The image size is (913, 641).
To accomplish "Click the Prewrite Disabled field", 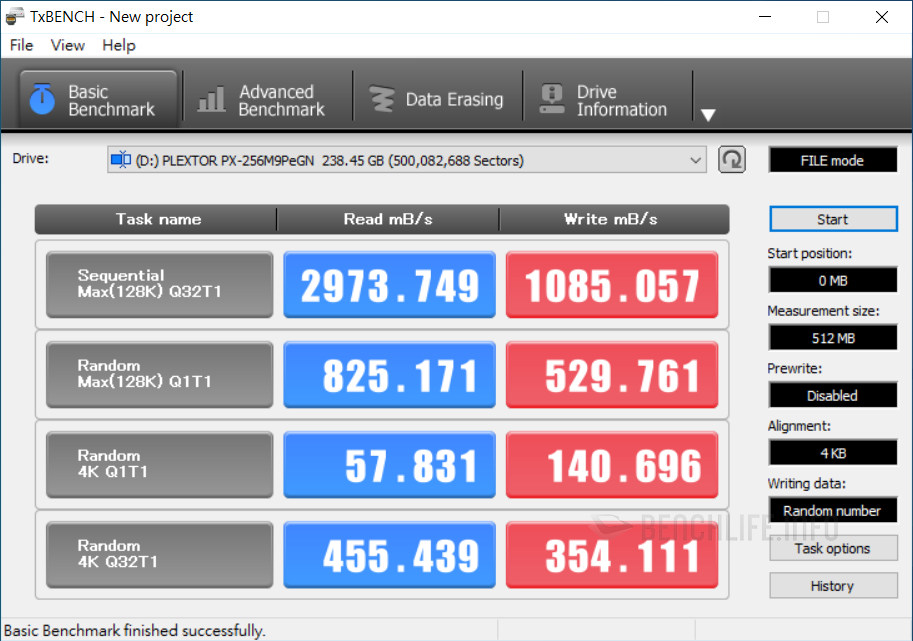I will [832, 395].
